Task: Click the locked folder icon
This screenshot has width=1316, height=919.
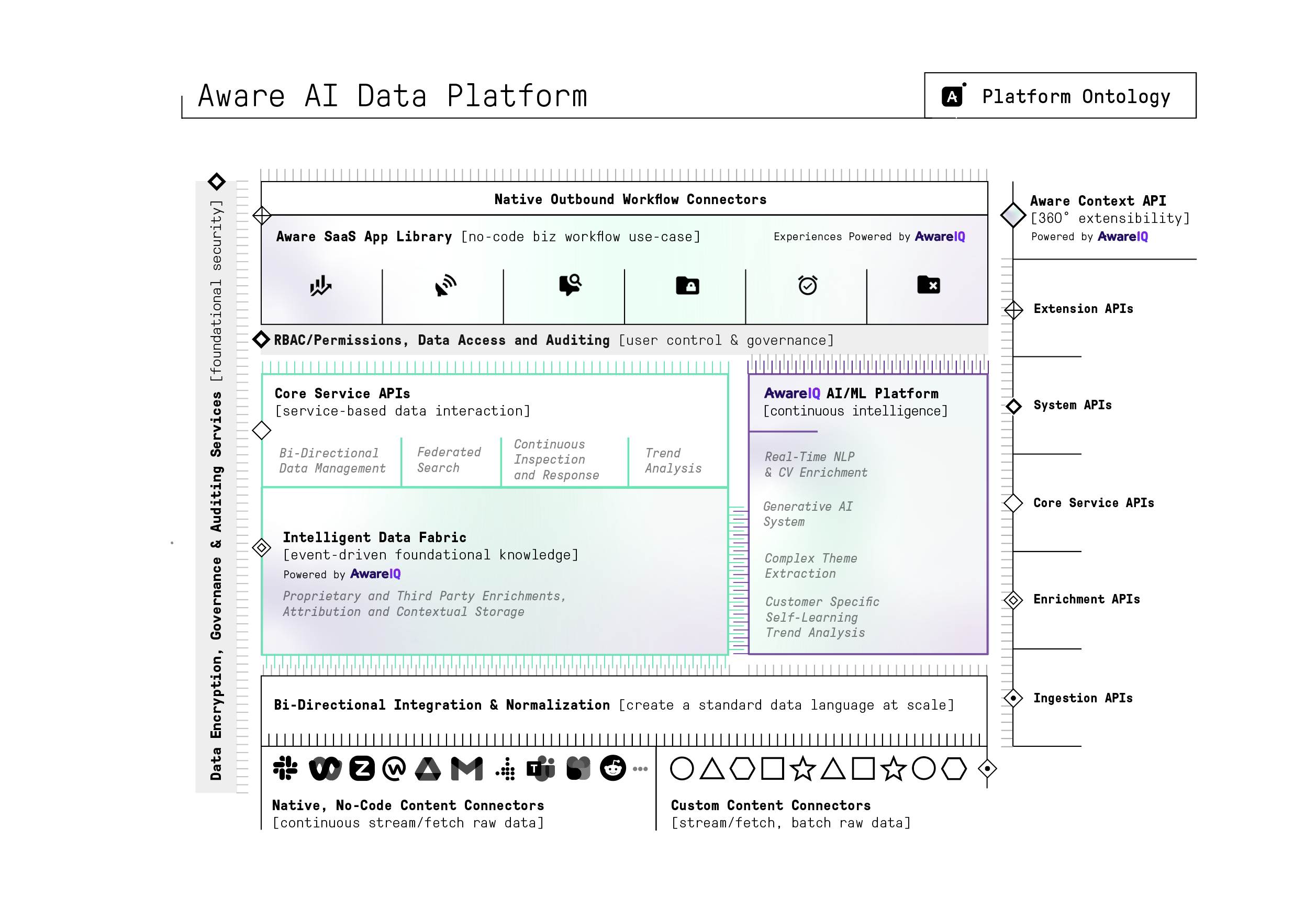Action: [x=687, y=285]
